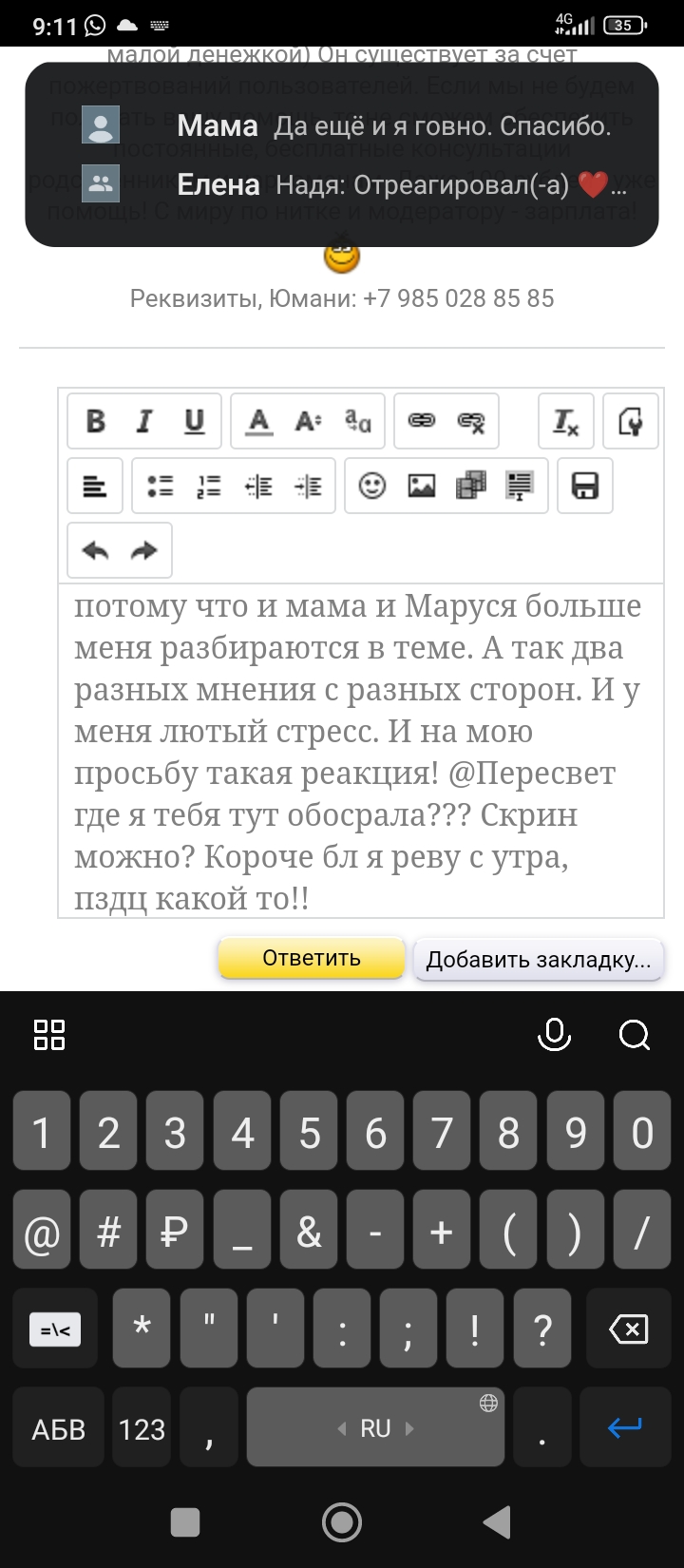The width and height of the screenshot is (684, 1568).
Task: Click the Добавить закладку button
Action: pyautogui.click(x=538, y=959)
